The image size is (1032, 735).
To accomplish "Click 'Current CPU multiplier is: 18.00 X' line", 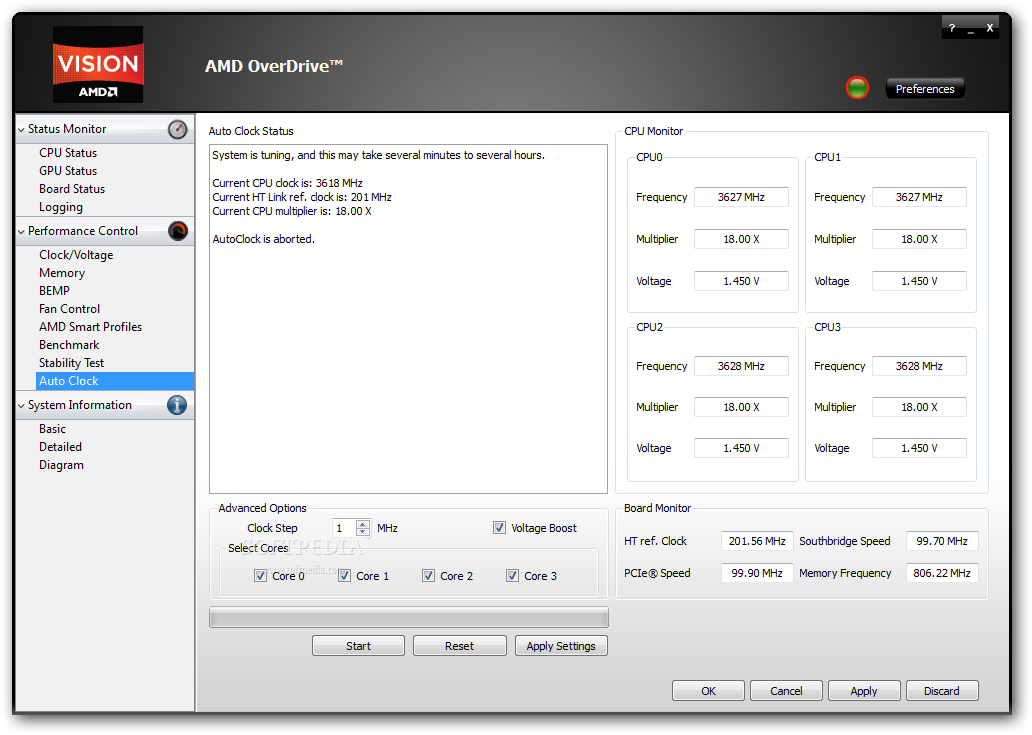I will [x=292, y=211].
